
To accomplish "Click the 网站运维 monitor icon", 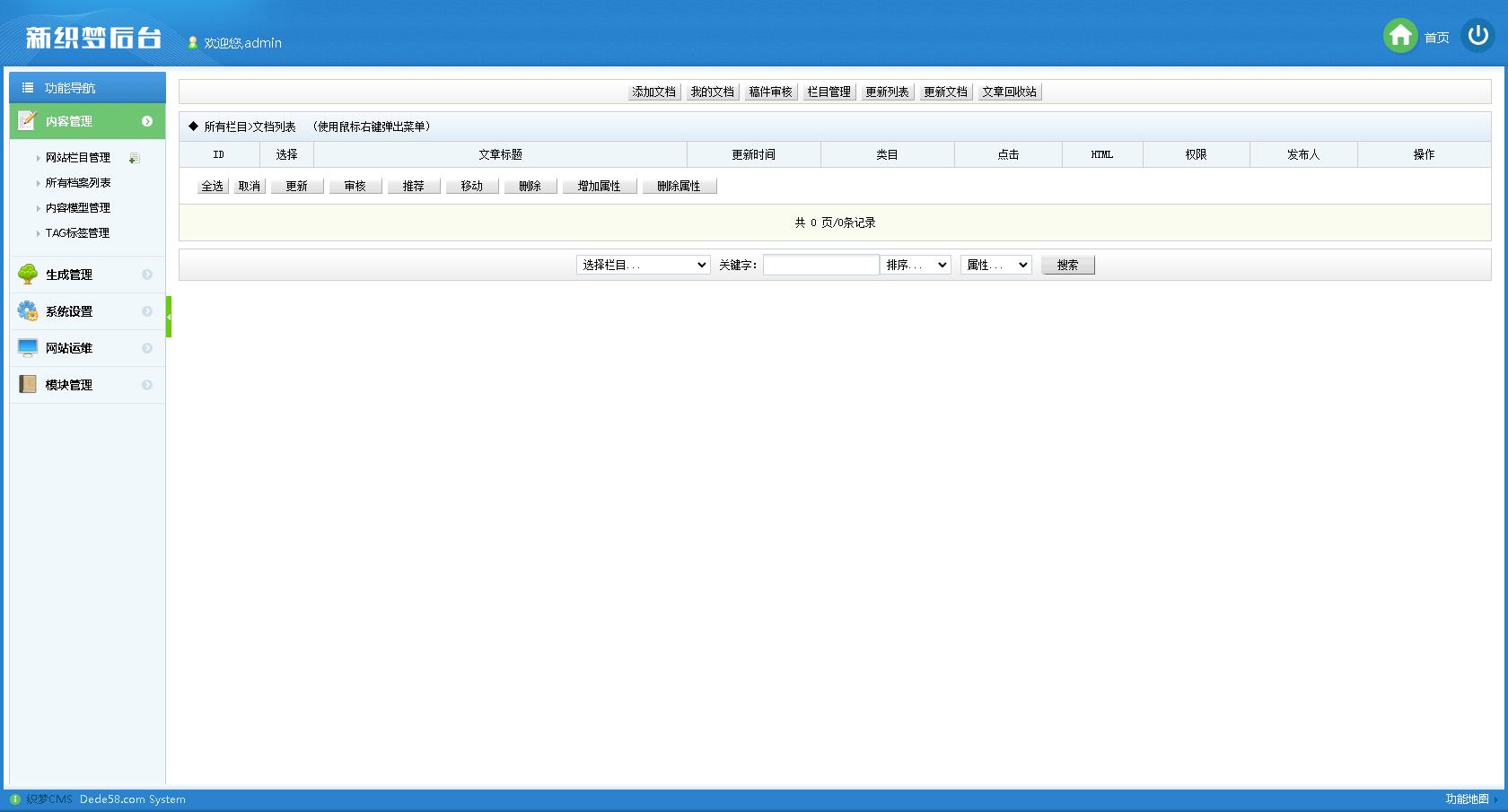I will [26, 348].
